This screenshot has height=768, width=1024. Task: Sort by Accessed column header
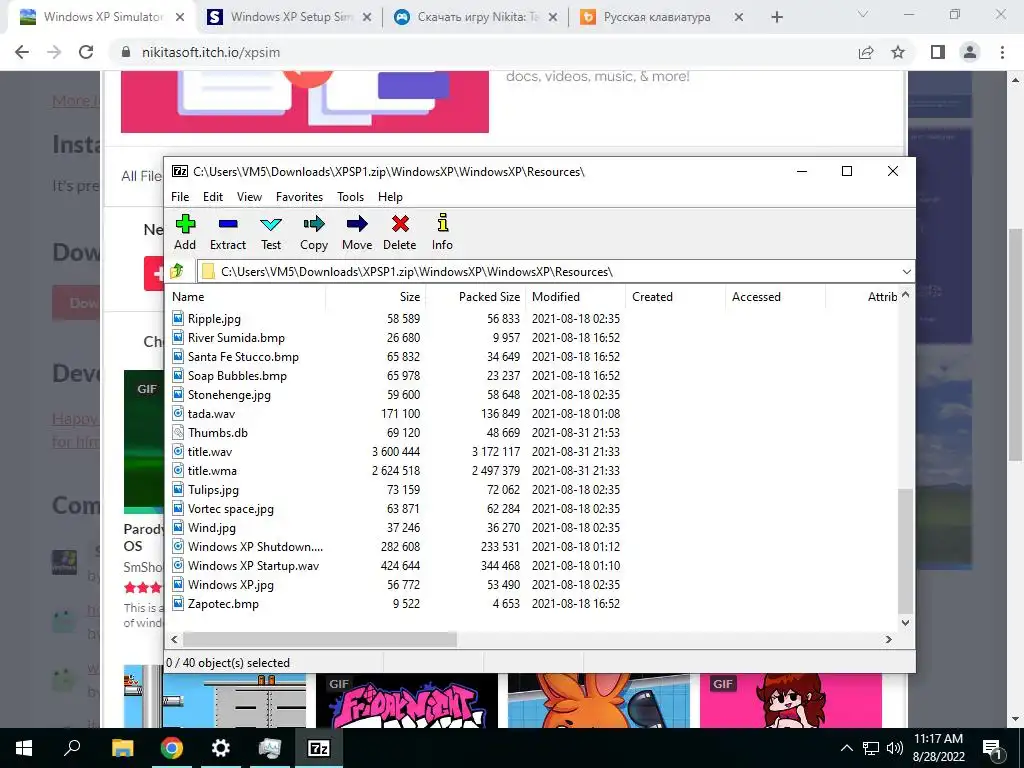(775, 296)
